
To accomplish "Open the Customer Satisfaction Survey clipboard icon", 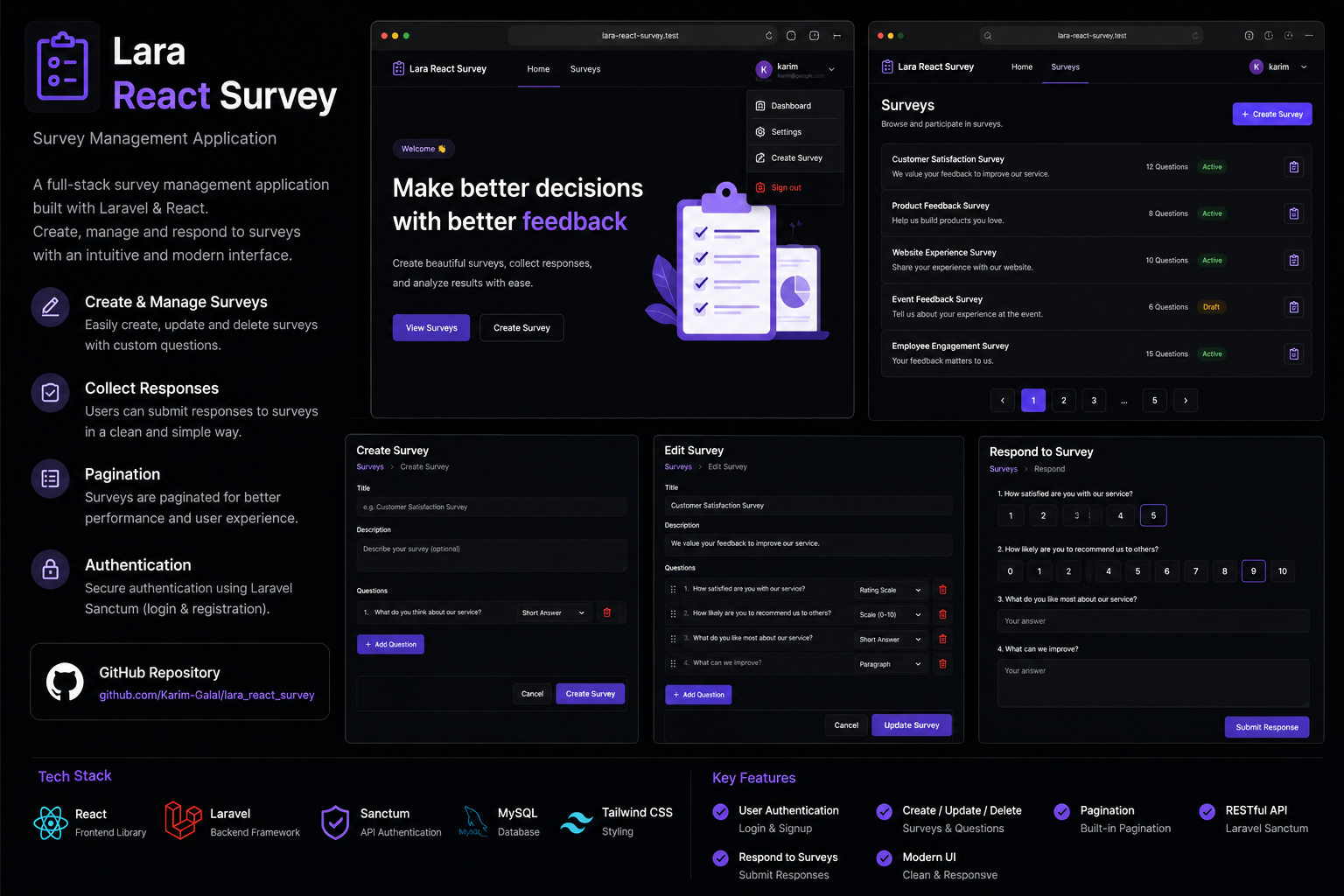I will 1293,167.
